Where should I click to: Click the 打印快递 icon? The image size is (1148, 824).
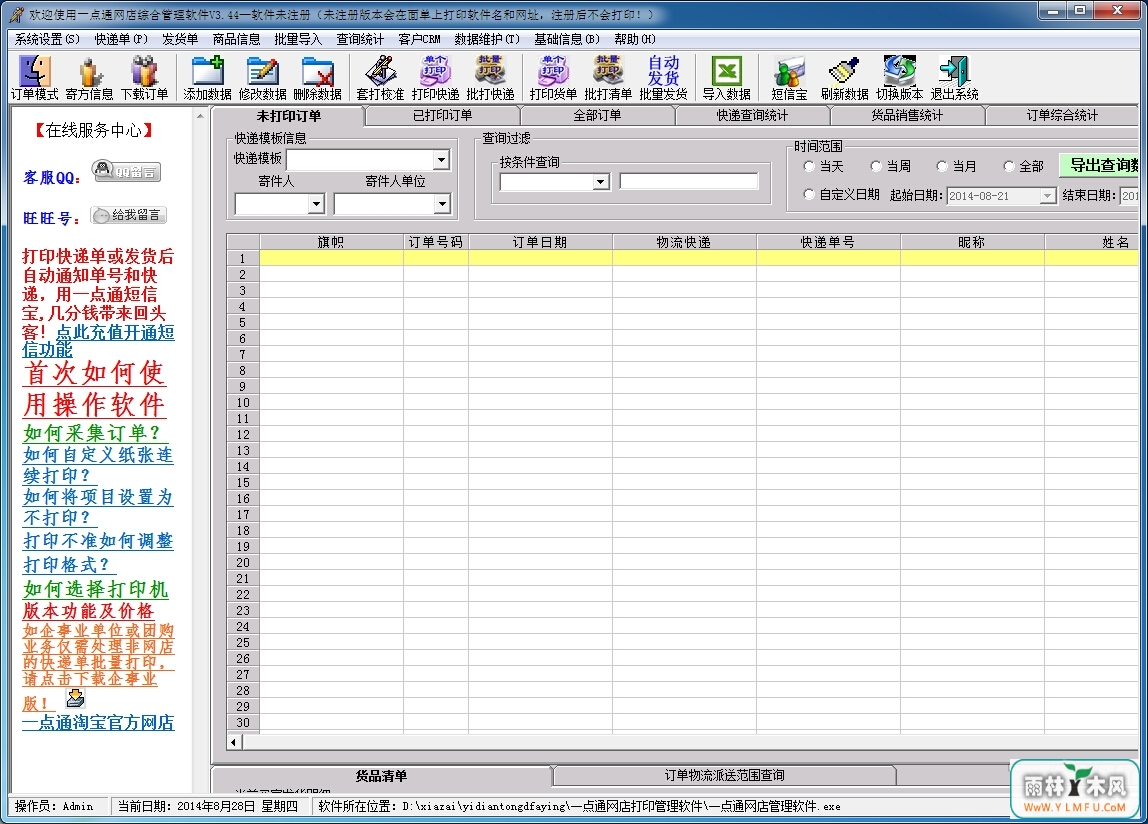click(x=435, y=78)
